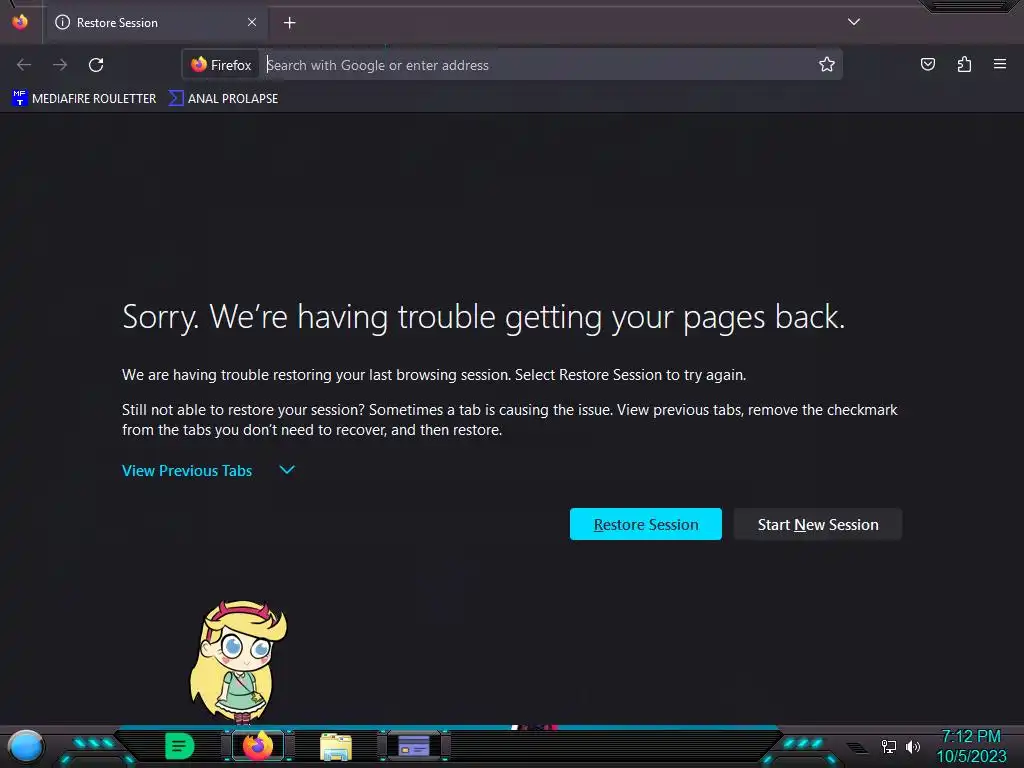This screenshot has height=768, width=1024.
Task: Bookmark this page with the star icon
Action: point(827,65)
